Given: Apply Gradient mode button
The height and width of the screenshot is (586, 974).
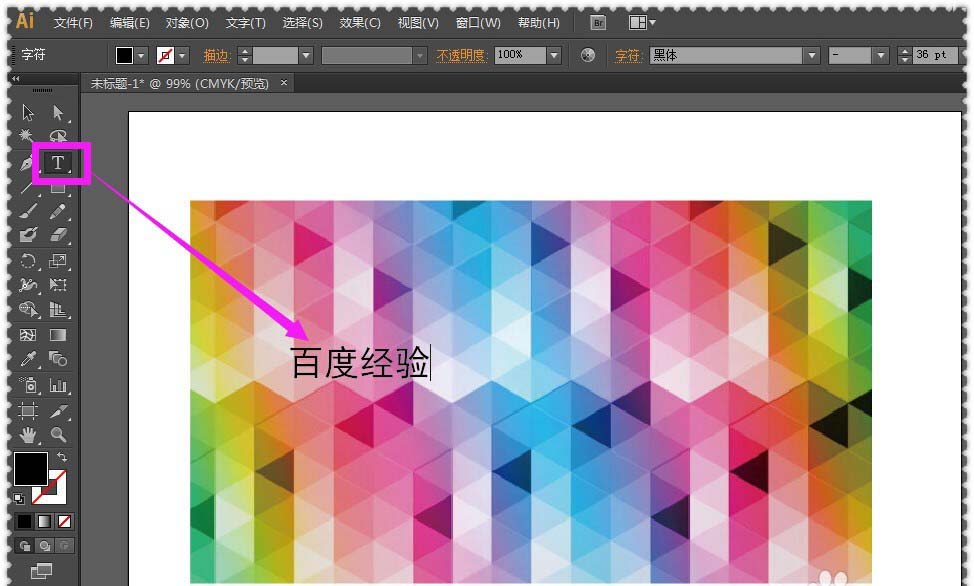Looking at the screenshot, I should pyautogui.click(x=45, y=521).
